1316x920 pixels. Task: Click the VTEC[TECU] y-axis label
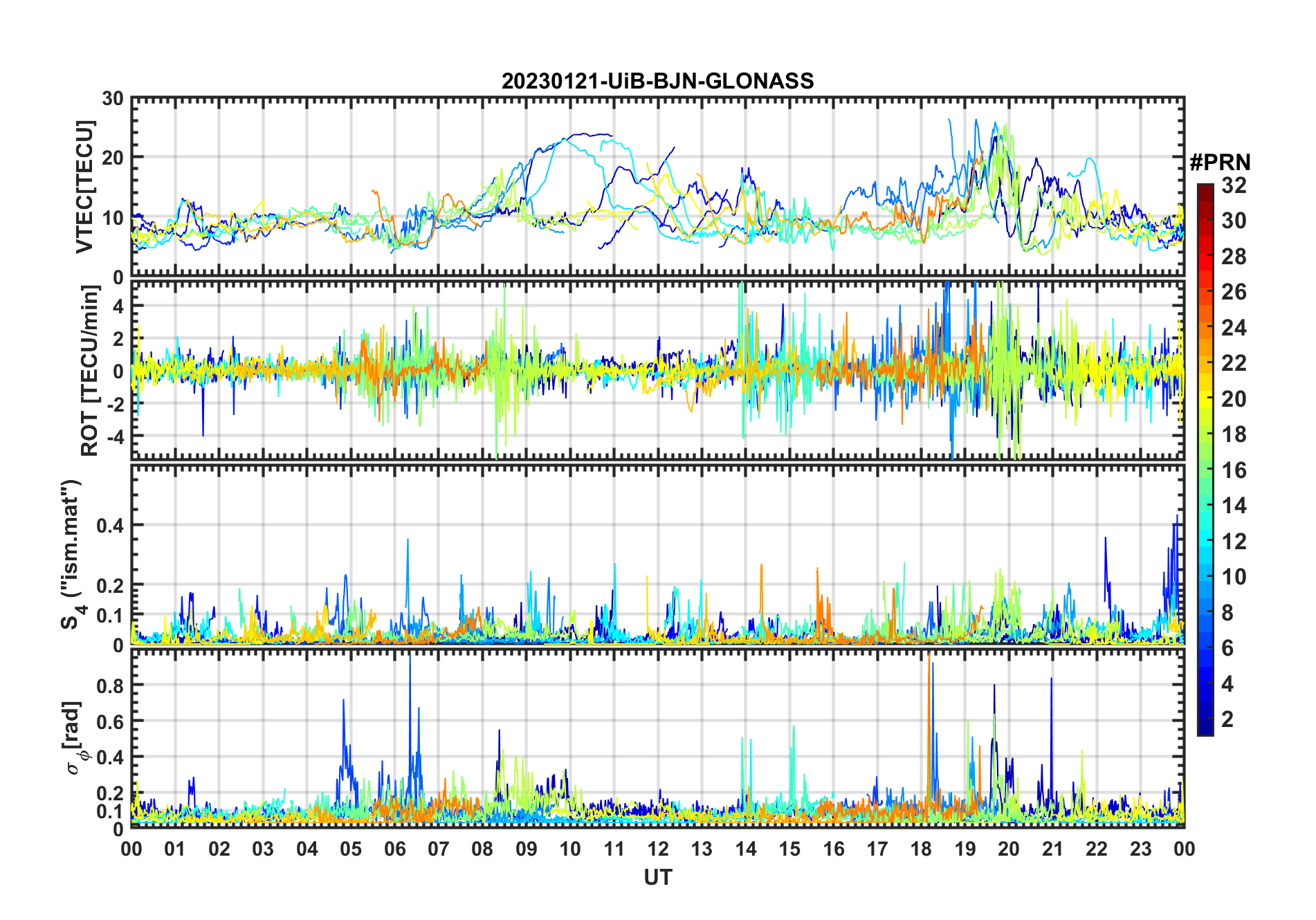pos(84,187)
